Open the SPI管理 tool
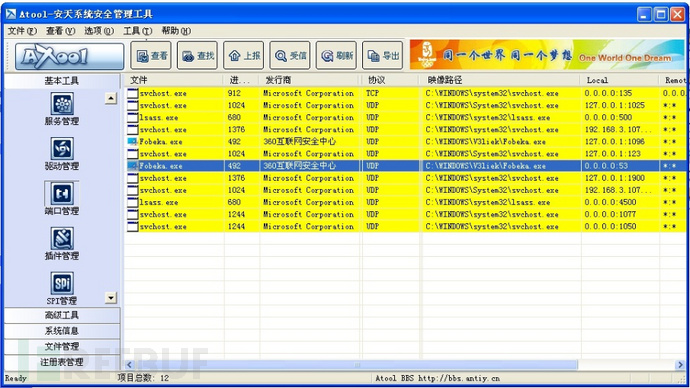Viewport: 690px width, 388px height. coord(62,289)
